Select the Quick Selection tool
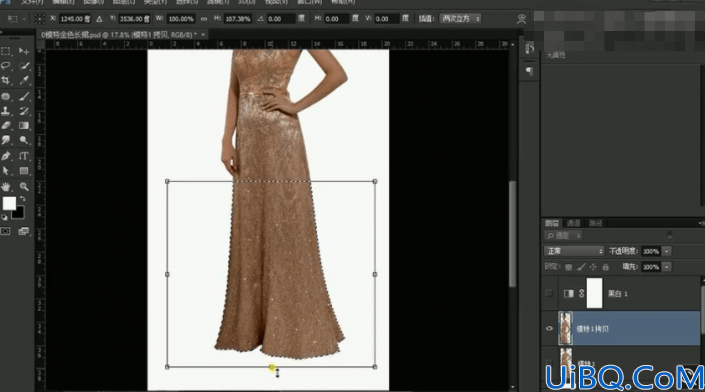The image size is (705, 392). pos(24,66)
